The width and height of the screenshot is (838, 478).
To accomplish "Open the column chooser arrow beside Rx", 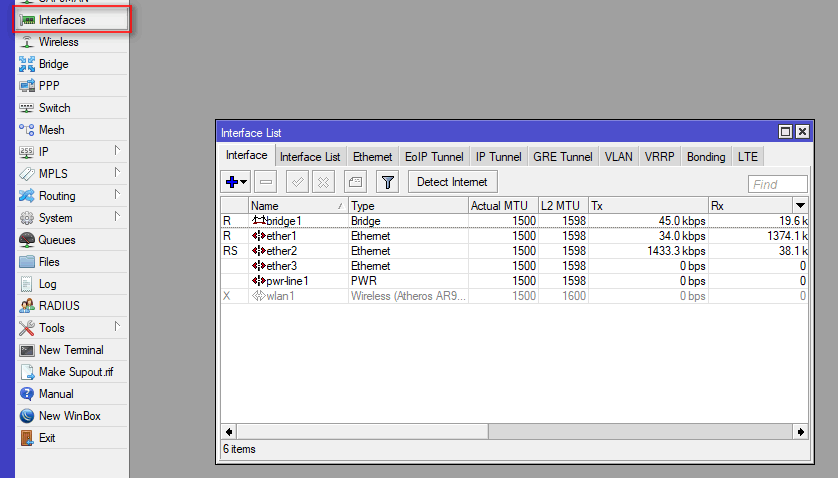I will pos(800,205).
